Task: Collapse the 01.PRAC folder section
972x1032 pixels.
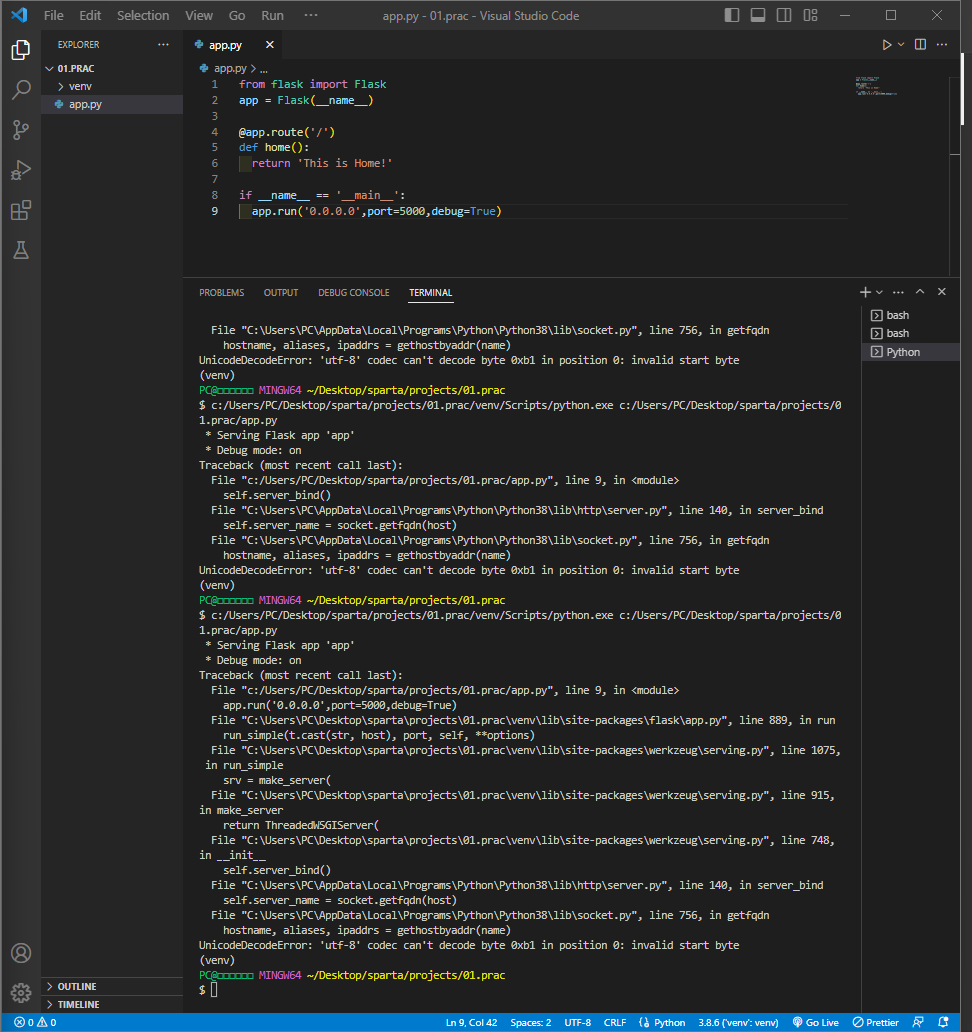Action: 112,68
